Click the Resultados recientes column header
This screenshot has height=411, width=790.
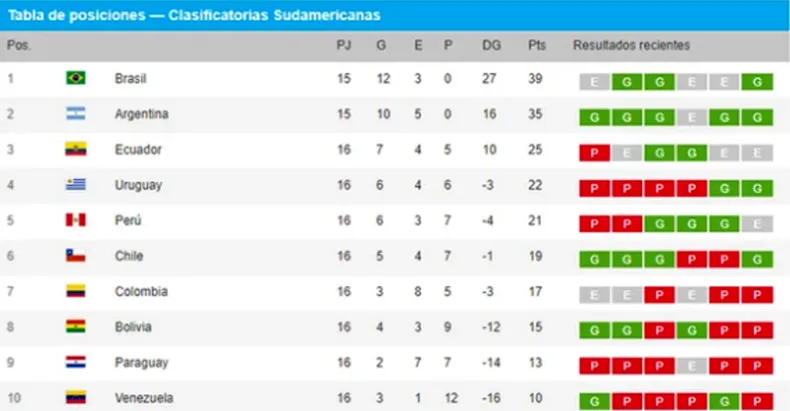point(631,45)
